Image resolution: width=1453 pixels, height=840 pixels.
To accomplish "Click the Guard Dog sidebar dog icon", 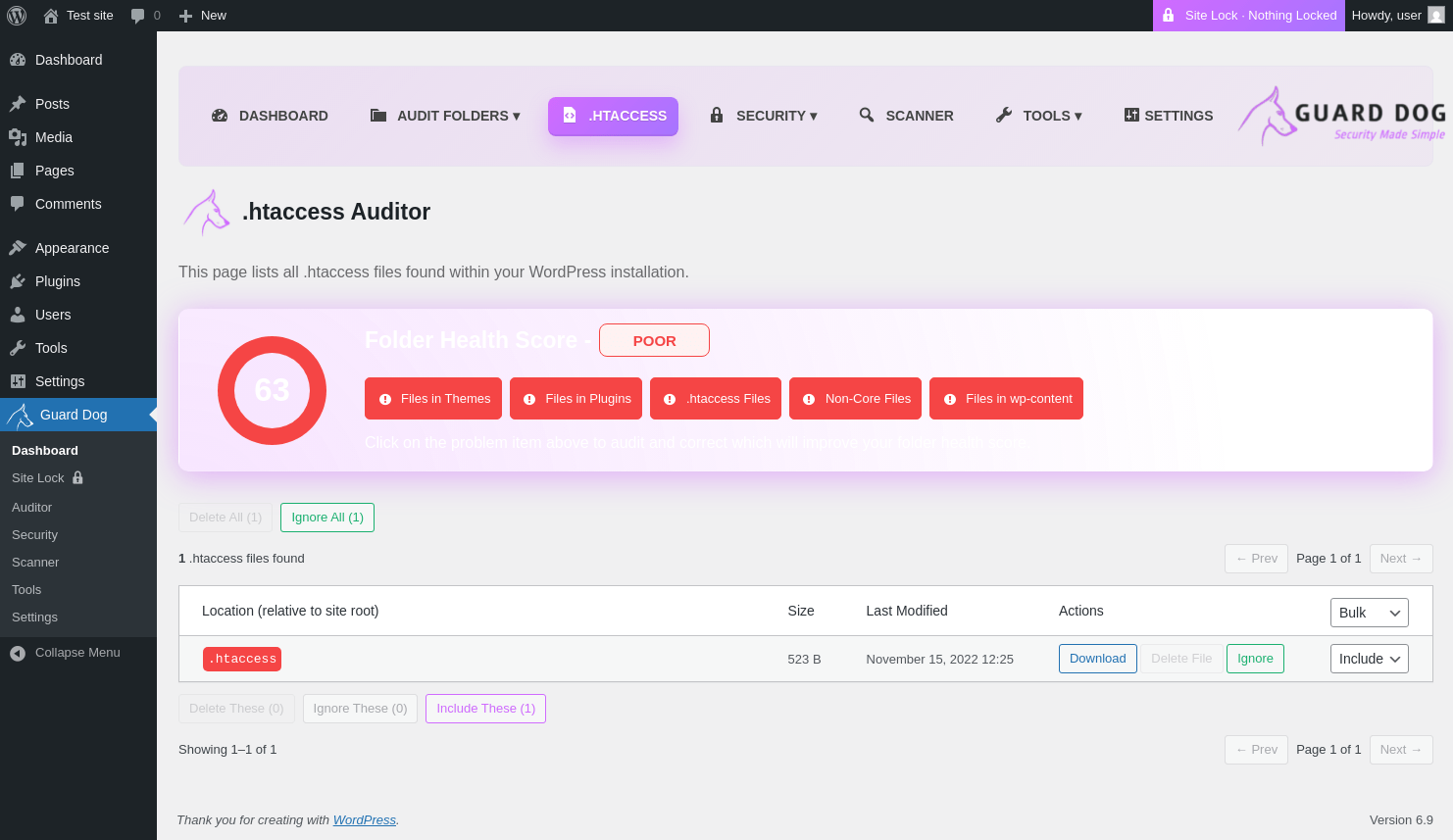I will tap(20, 416).
